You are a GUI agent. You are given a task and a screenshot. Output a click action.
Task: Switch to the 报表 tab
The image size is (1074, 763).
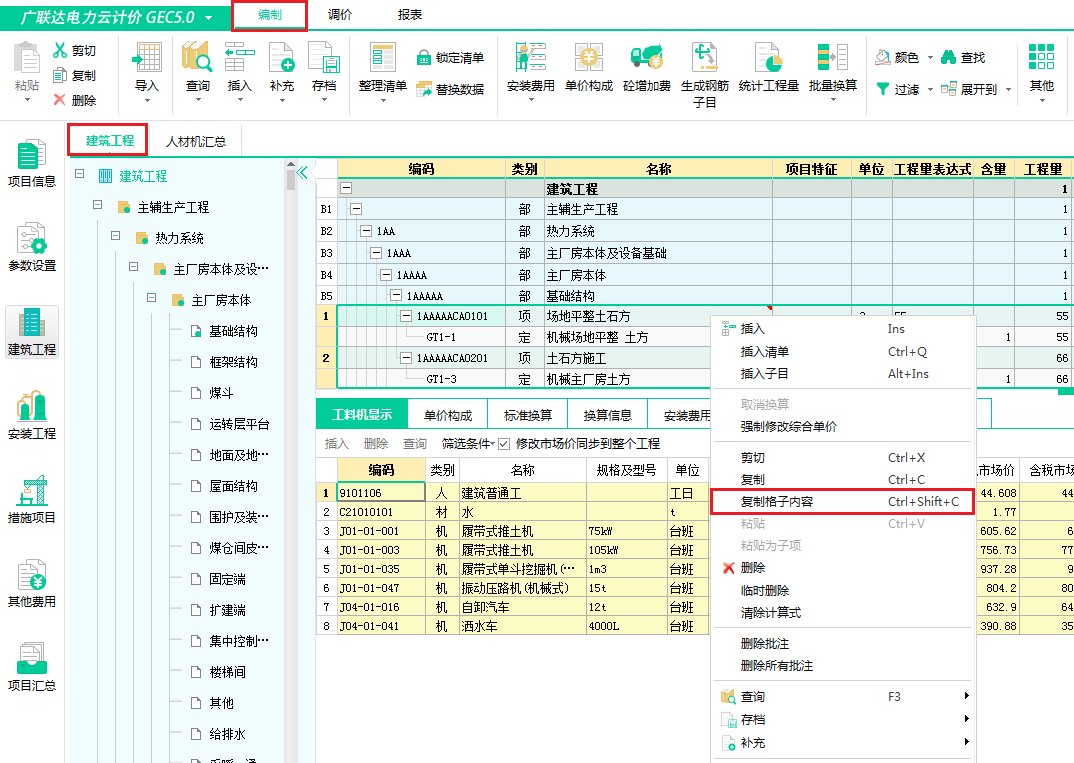[x=409, y=15]
